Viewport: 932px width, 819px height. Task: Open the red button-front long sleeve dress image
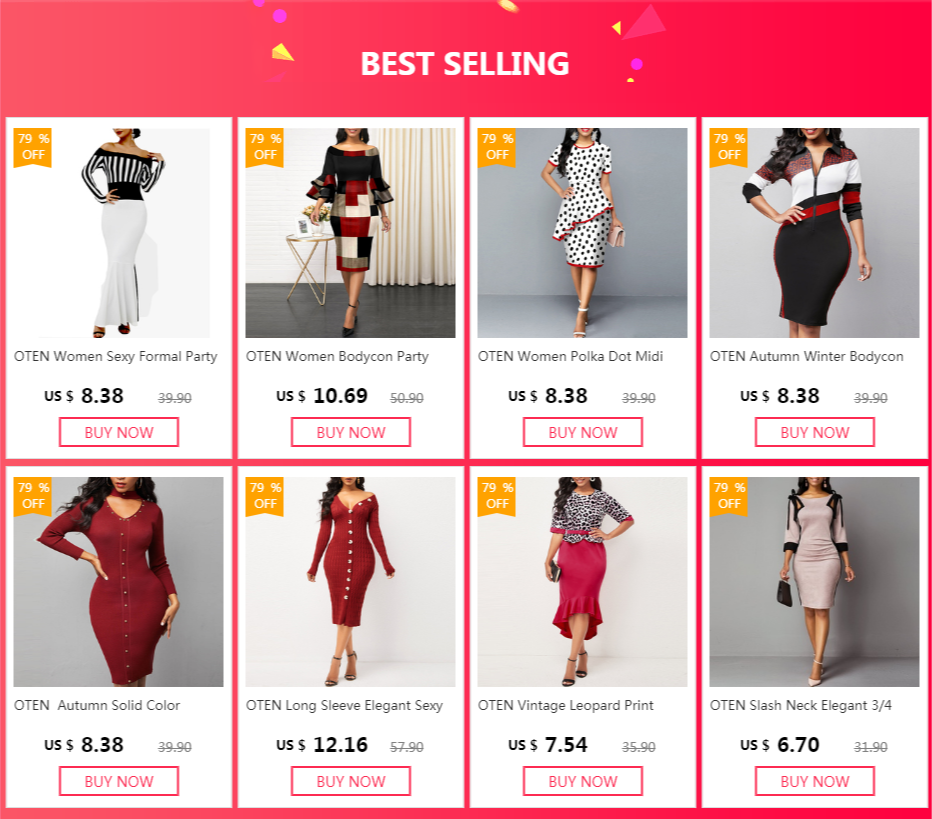pos(350,582)
